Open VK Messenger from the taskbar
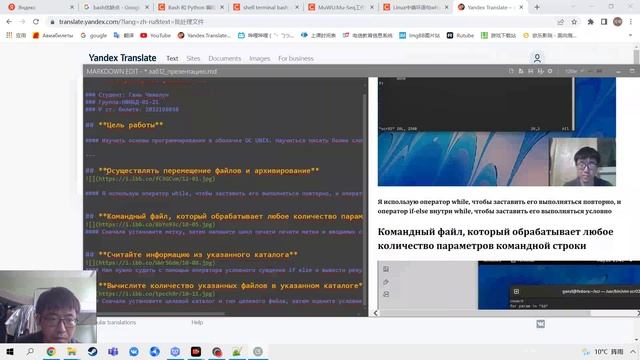Screen dimensions: 640x360 pyautogui.click(x=134, y=351)
